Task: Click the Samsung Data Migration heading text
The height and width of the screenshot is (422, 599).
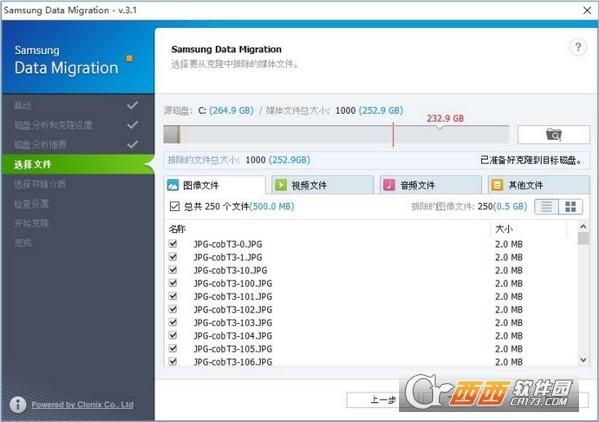Action: pyautogui.click(x=227, y=49)
